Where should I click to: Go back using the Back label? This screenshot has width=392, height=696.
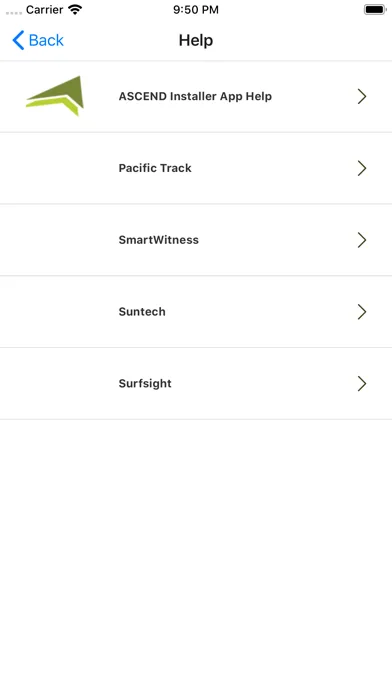46,40
